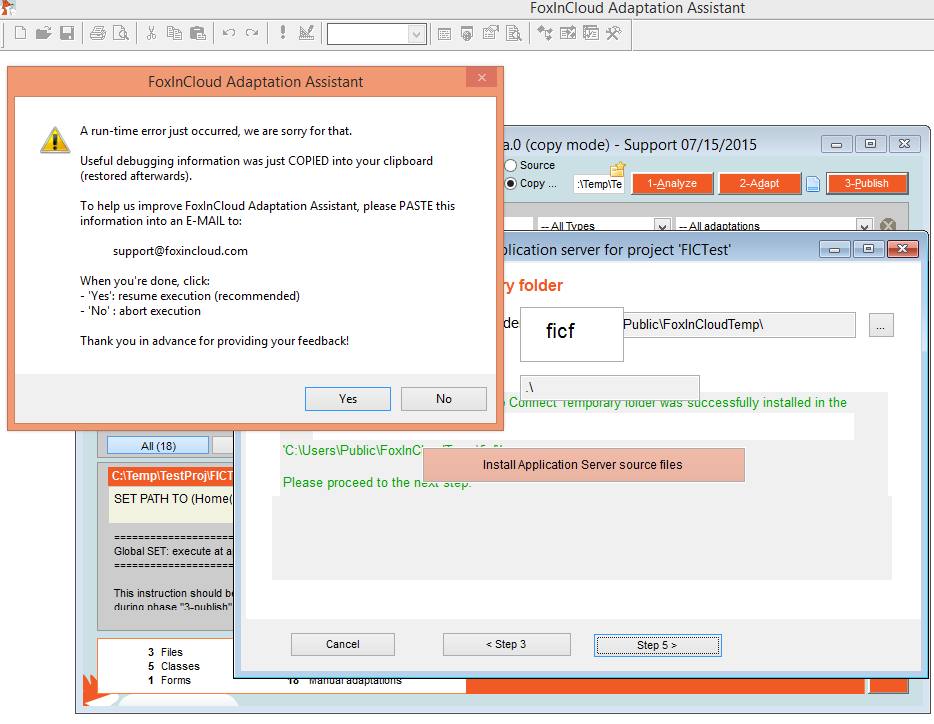
Task: Click the New file toolbar icon
Action: 20,33
